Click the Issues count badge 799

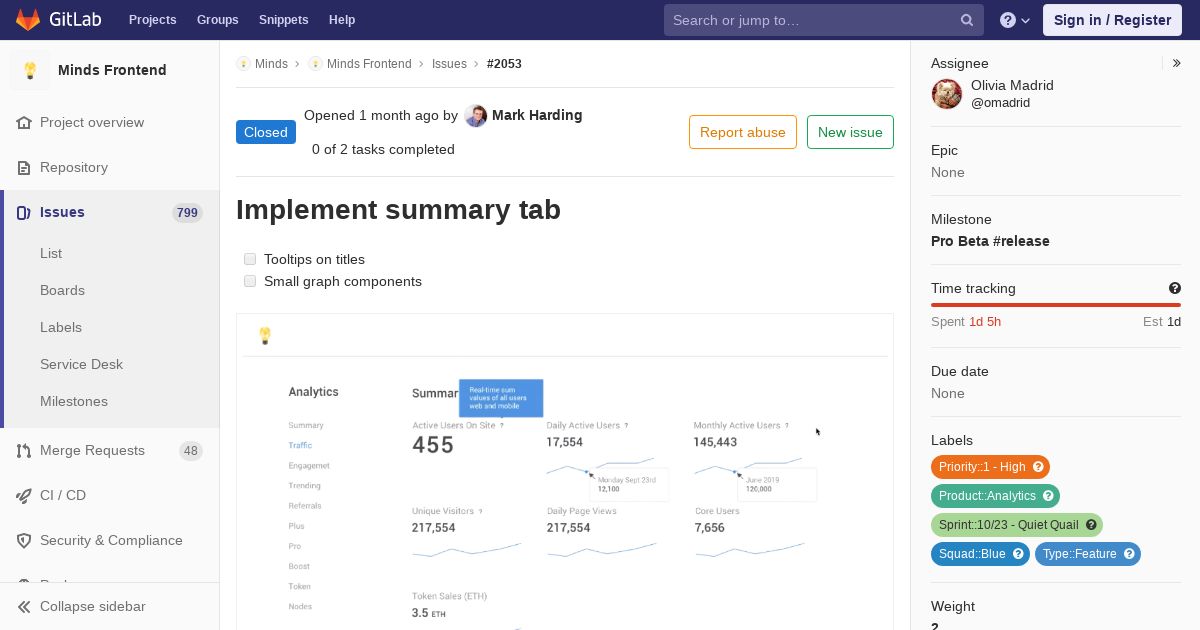pyautogui.click(x=187, y=212)
